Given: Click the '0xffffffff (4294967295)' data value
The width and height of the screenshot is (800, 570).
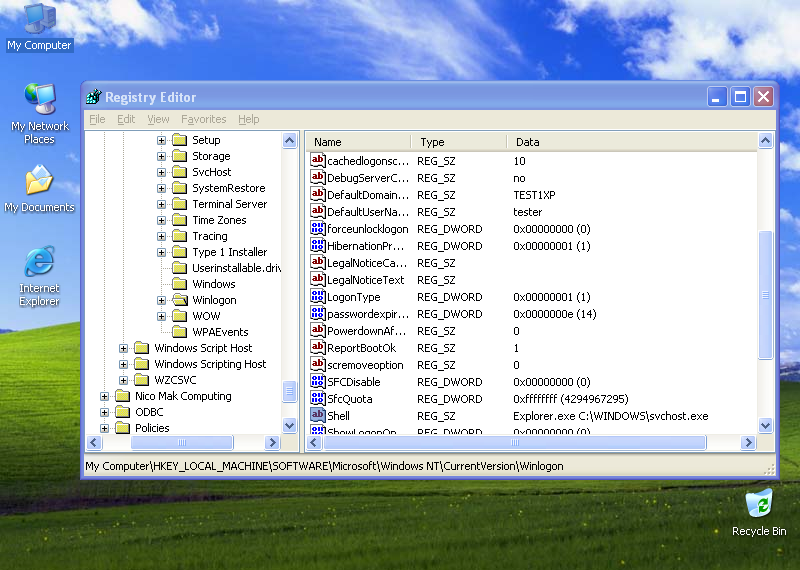Looking at the screenshot, I should (x=571, y=399).
